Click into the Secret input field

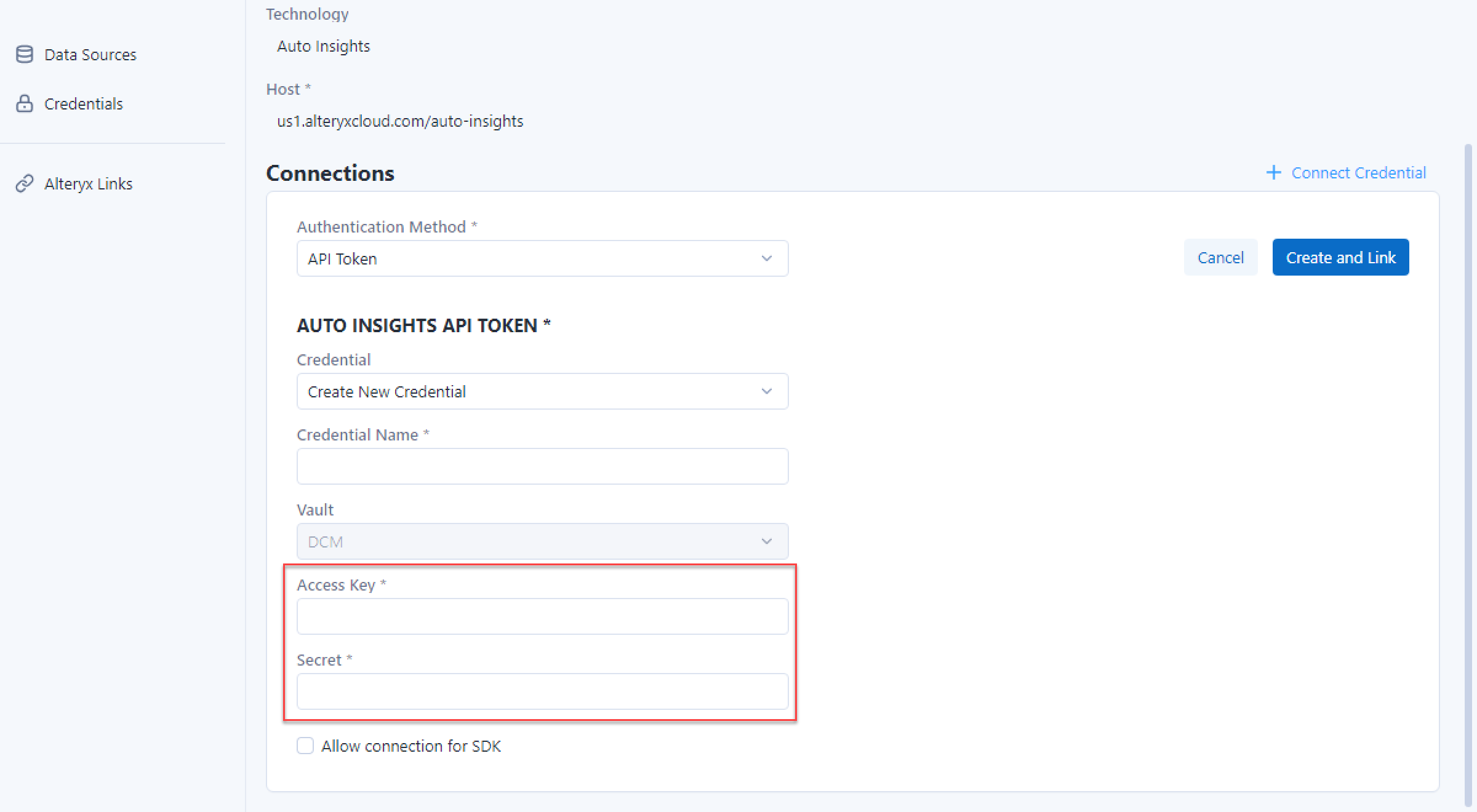542,691
